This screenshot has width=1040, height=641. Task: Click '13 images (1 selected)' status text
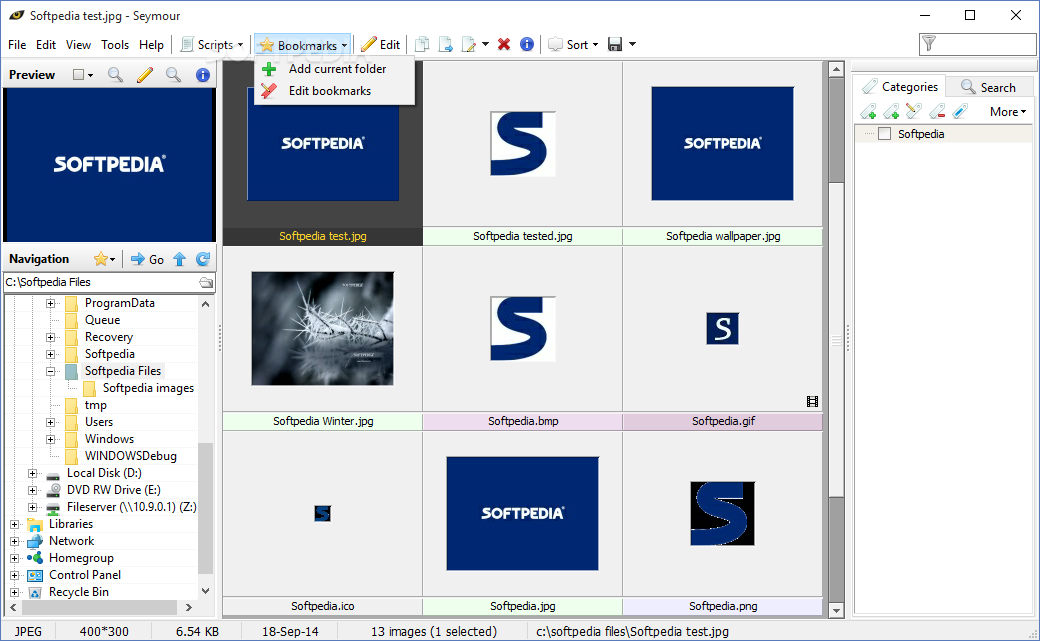pos(433,632)
